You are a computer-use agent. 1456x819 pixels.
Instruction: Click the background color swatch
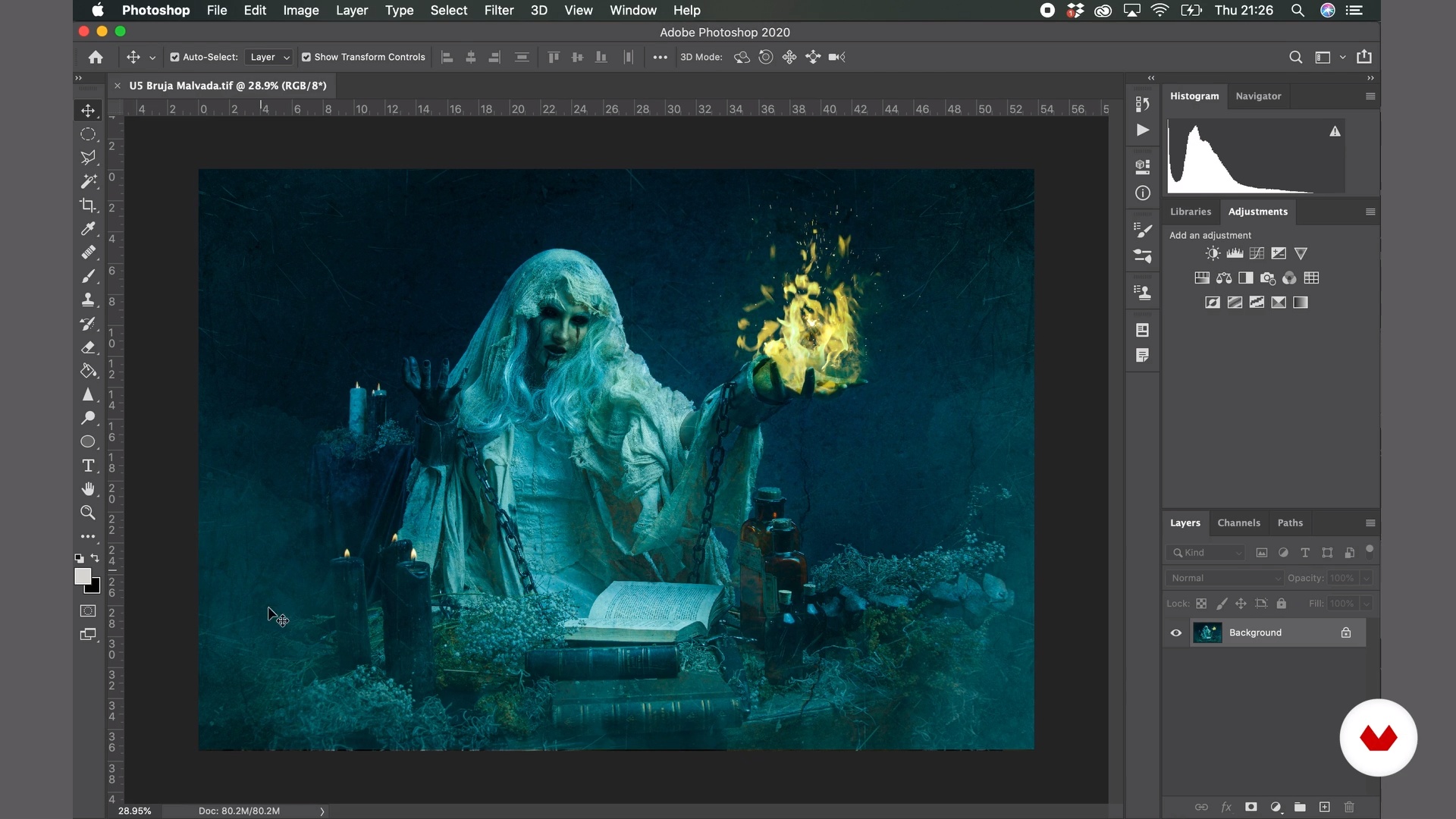(x=96, y=588)
